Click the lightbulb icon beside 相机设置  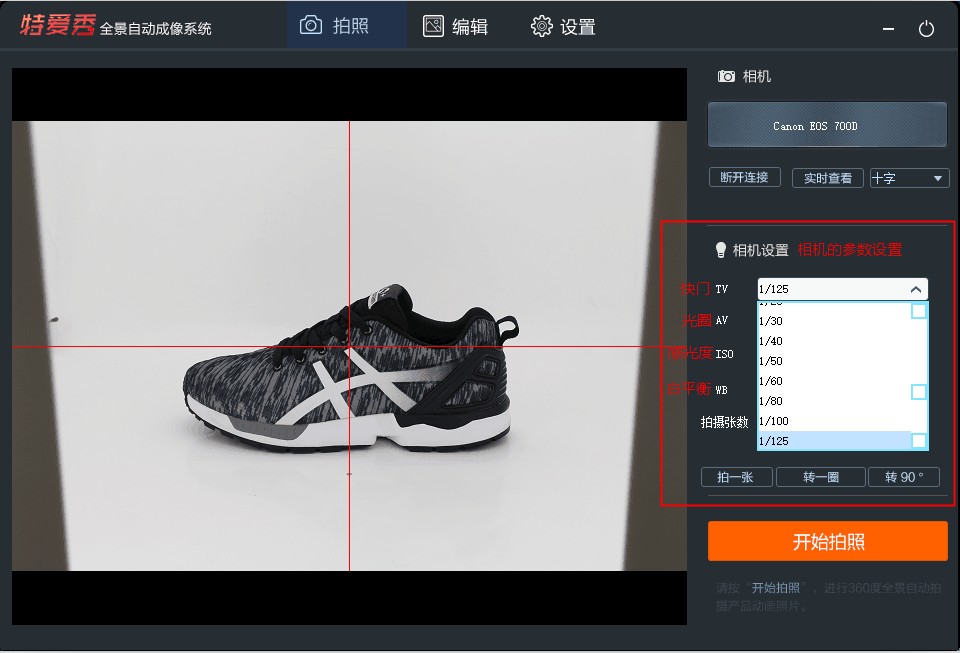point(721,250)
